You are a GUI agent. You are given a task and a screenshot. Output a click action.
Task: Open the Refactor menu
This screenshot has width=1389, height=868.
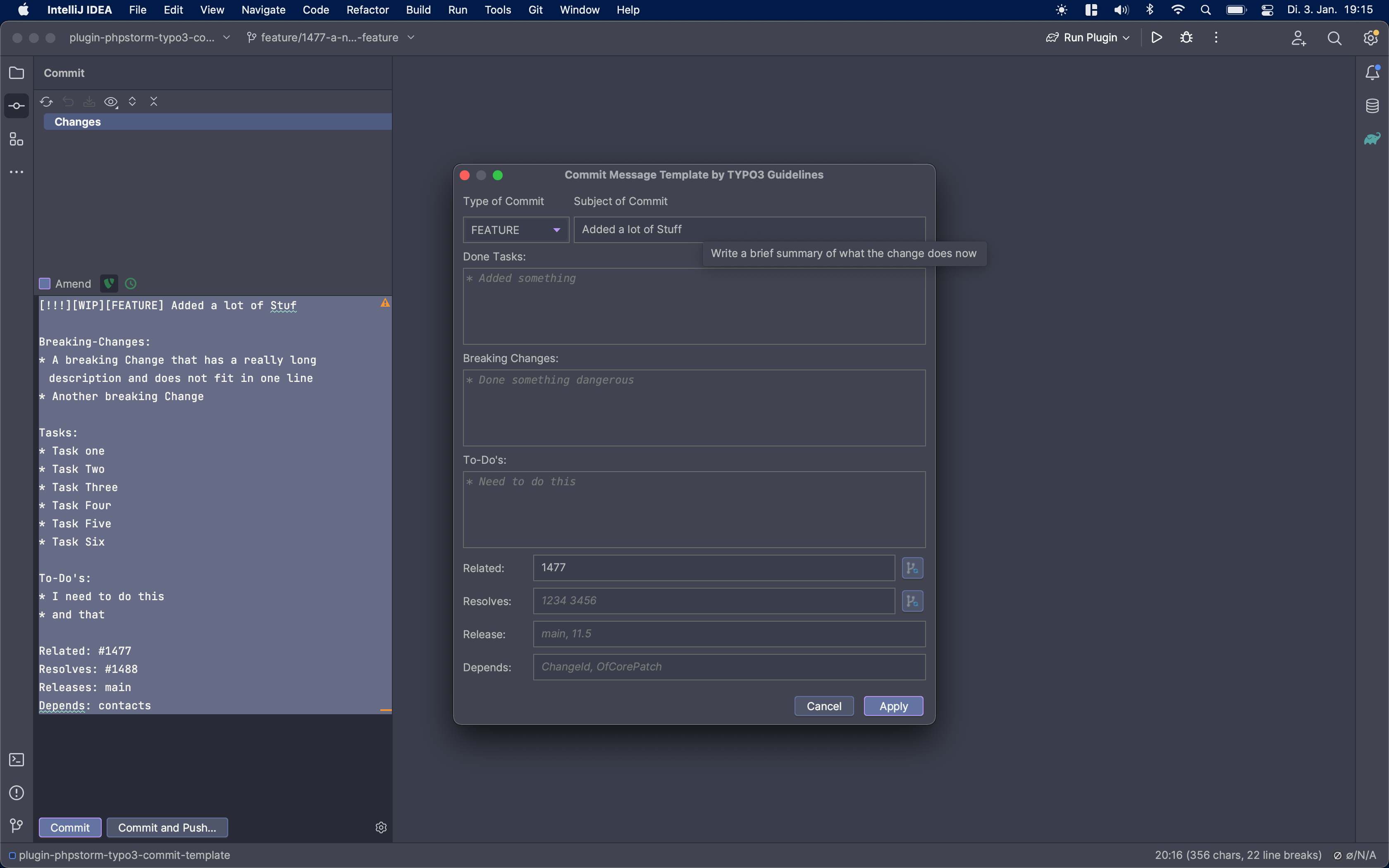tap(368, 10)
